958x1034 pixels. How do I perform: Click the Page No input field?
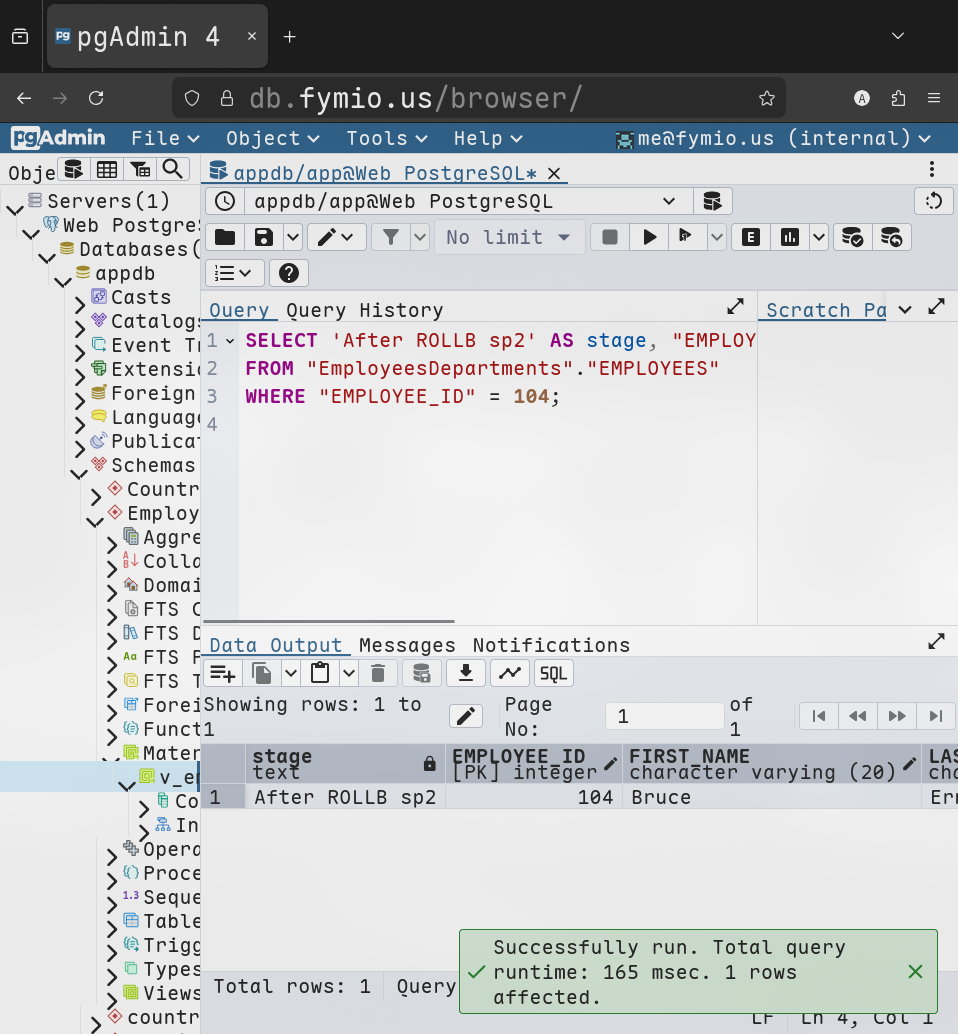click(664, 716)
